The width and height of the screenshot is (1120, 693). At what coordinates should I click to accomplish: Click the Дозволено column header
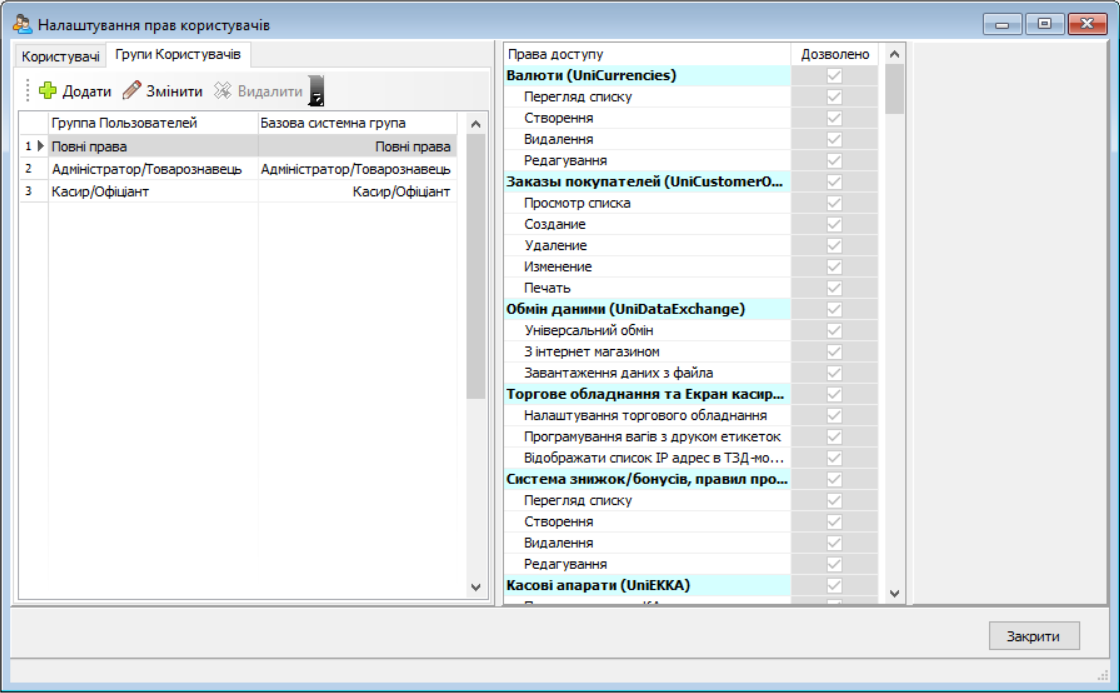(x=835, y=54)
